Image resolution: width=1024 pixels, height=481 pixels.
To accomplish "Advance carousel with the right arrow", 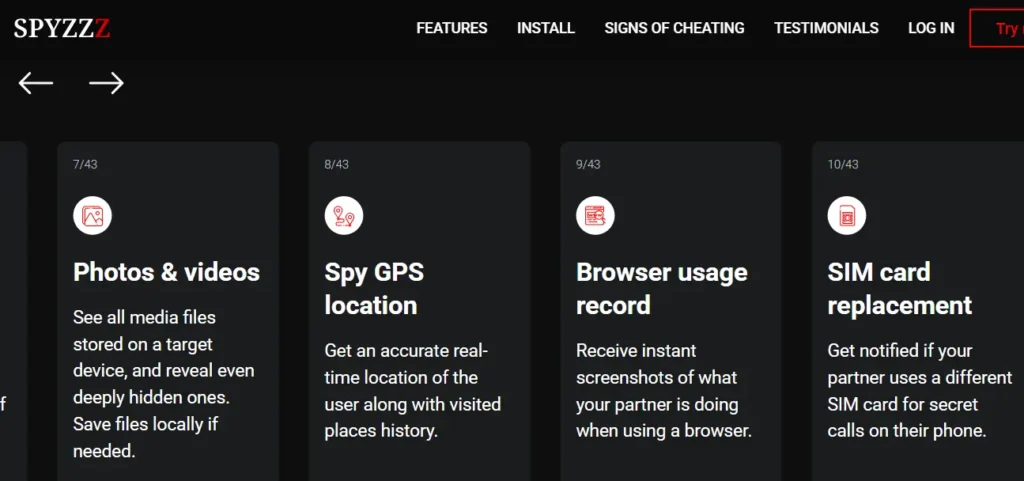I will click(106, 83).
